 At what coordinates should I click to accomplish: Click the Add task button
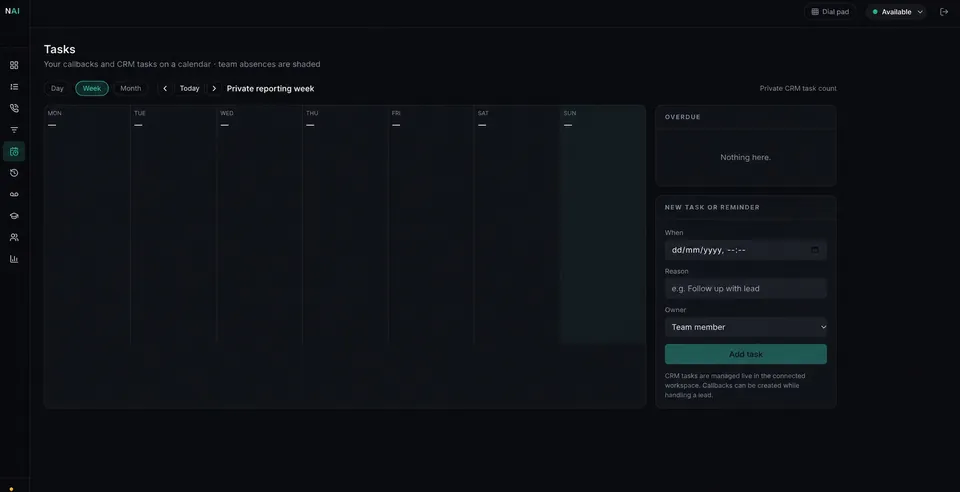(x=746, y=354)
